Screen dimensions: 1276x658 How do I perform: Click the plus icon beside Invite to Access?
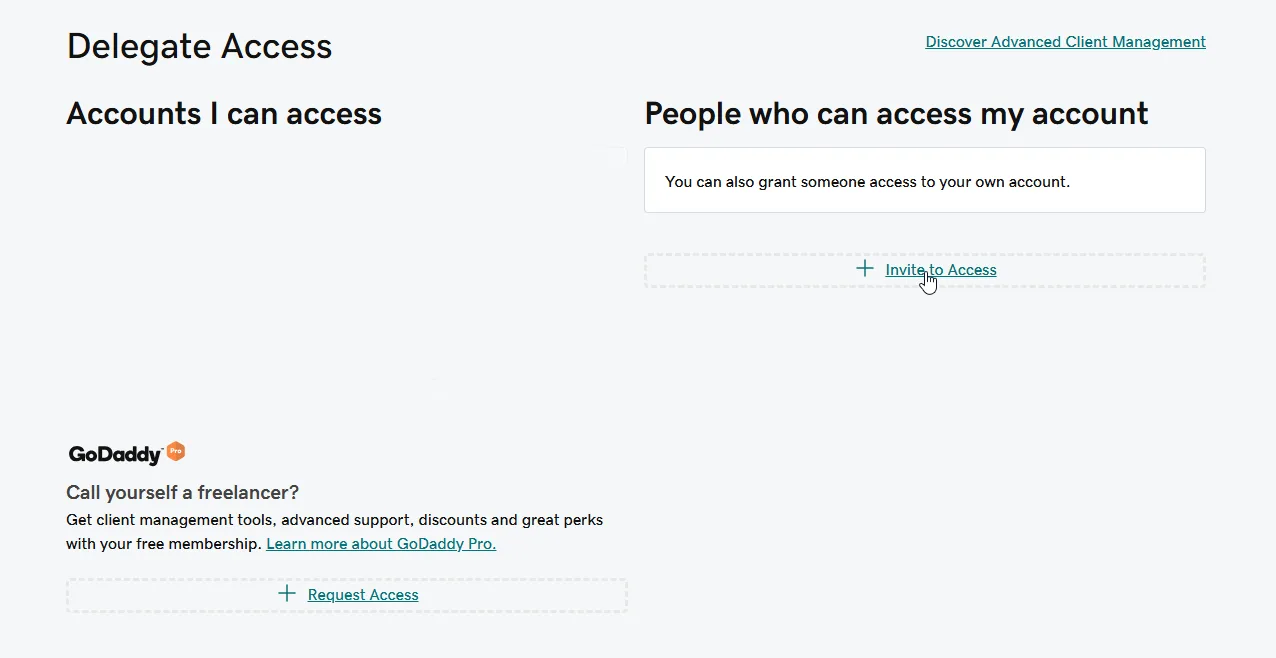pyautogui.click(x=865, y=269)
